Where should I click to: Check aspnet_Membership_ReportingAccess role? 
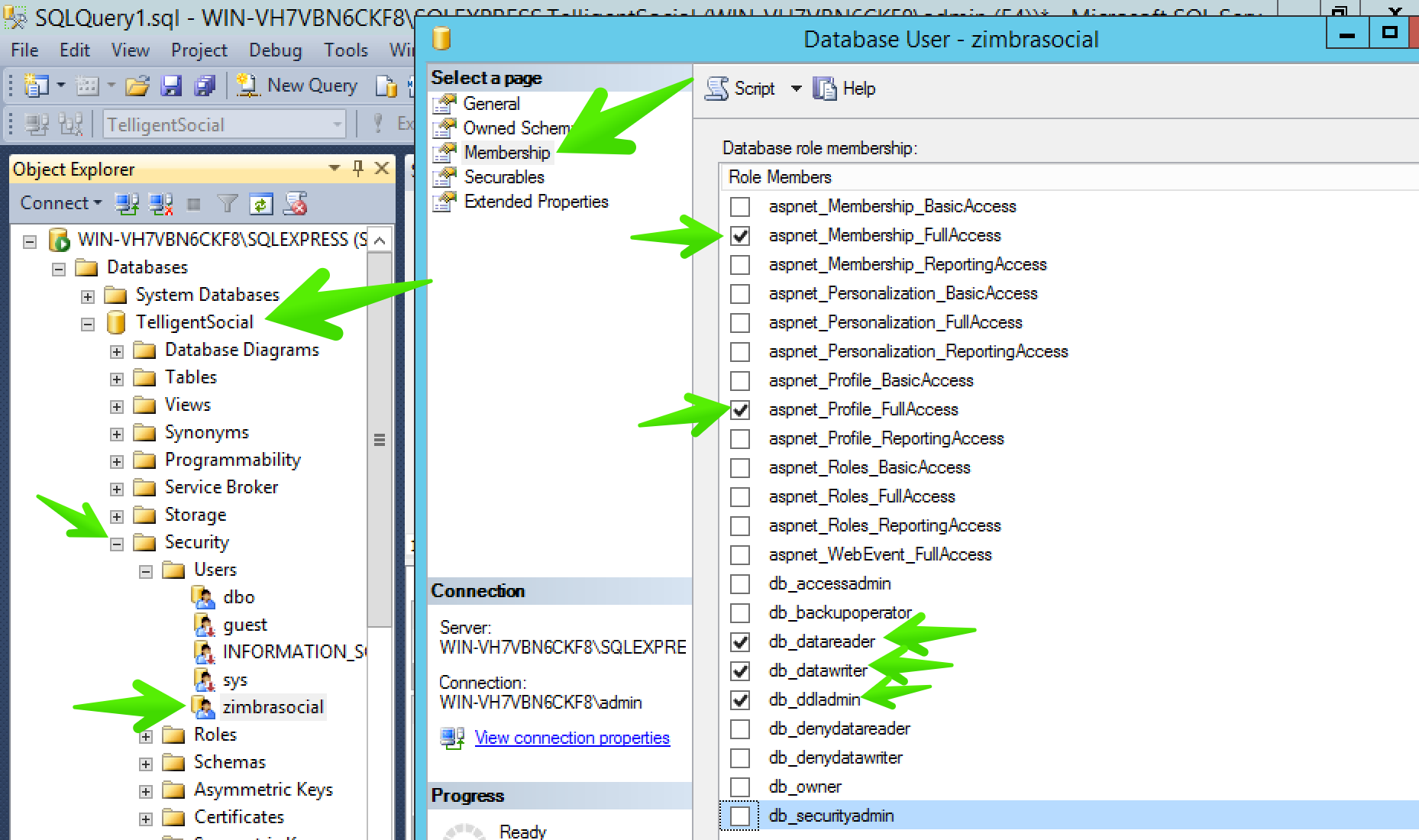coord(740,265)
